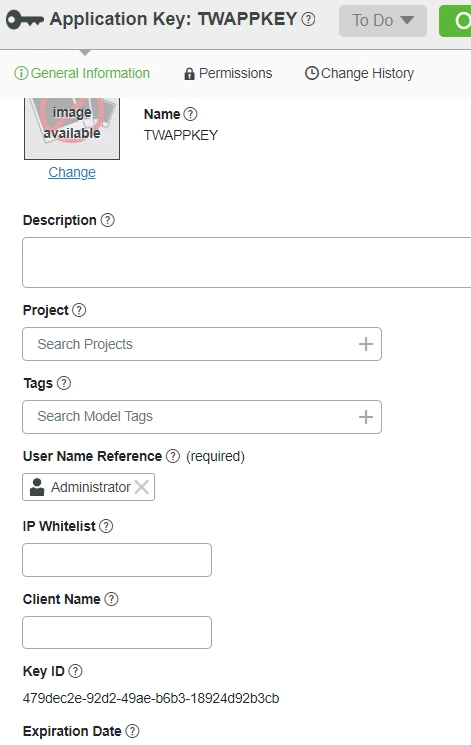Viewport: 471px width, 745px height.
Task: Click help icon beside Client Name label
Action: (111, 599)
